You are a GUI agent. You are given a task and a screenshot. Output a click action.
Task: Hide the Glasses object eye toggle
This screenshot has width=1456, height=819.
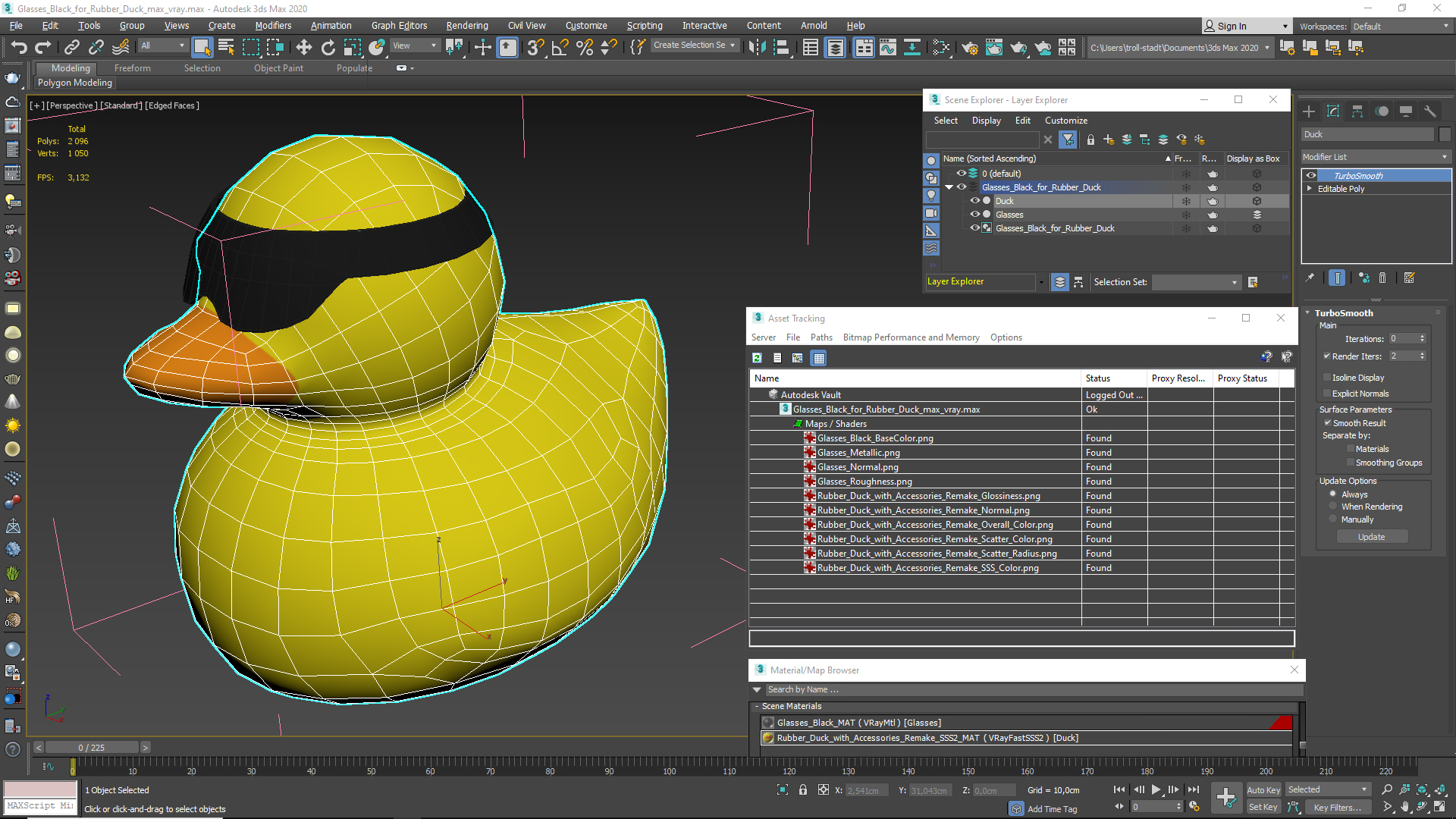coord(974,215)
